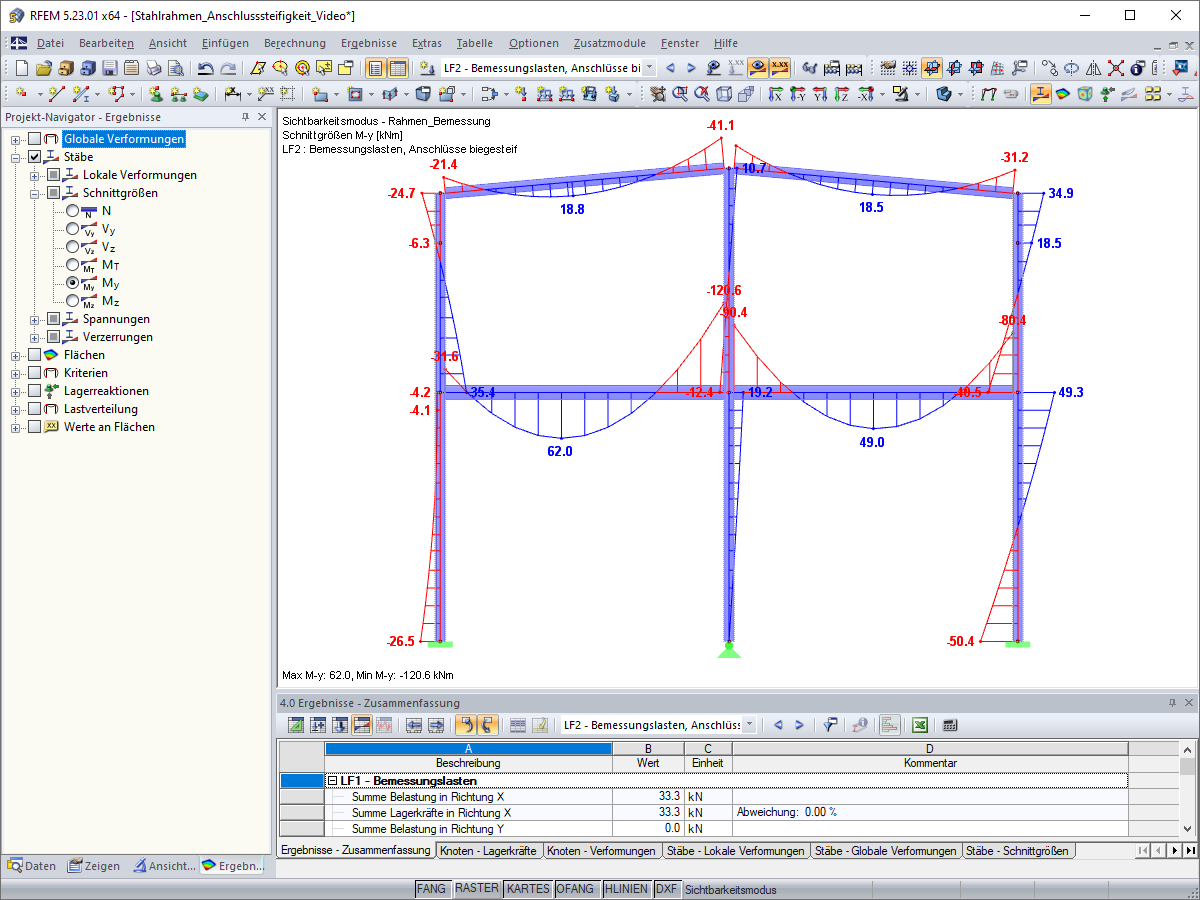Show isometric view cube icon
Viewport: 1200px width, 900px height.
click(x=724, y=94)
